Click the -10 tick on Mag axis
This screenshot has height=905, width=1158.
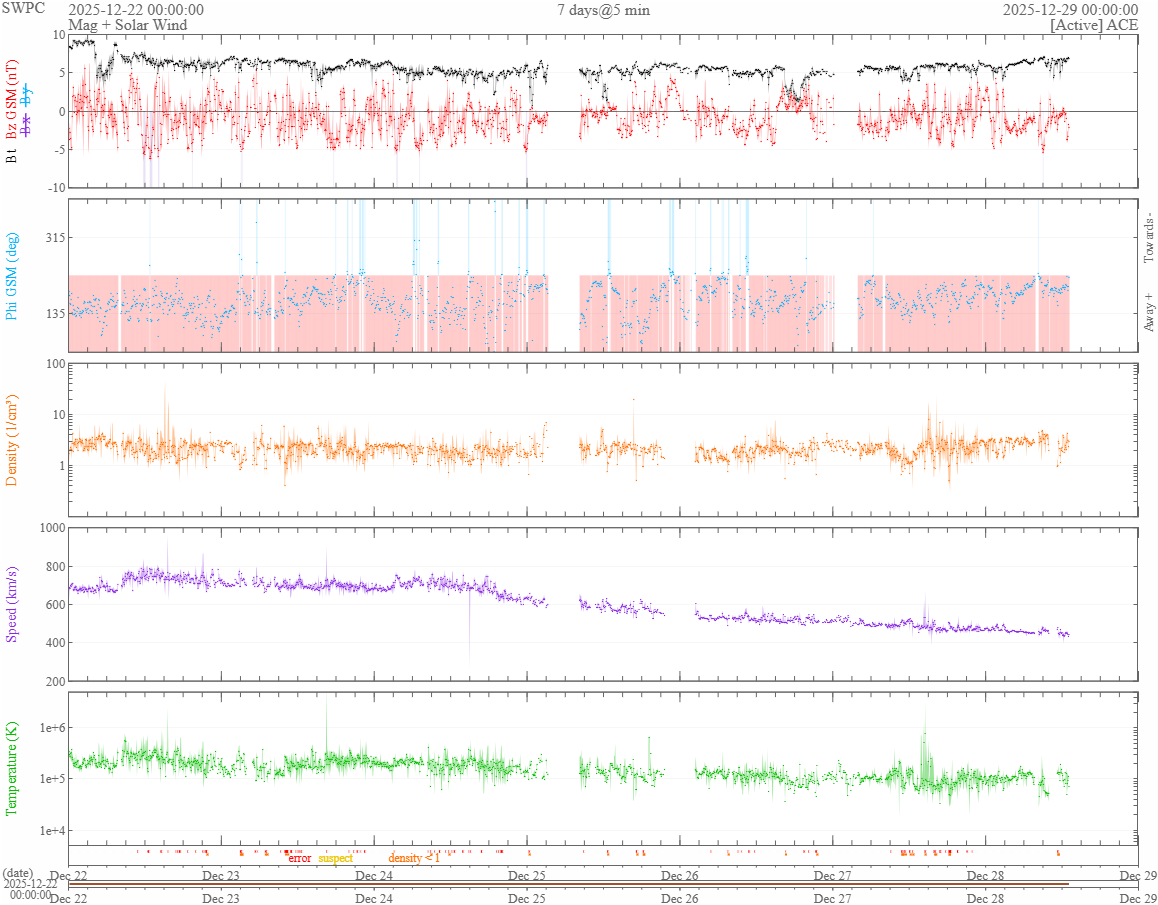click(x=56, y=187)
